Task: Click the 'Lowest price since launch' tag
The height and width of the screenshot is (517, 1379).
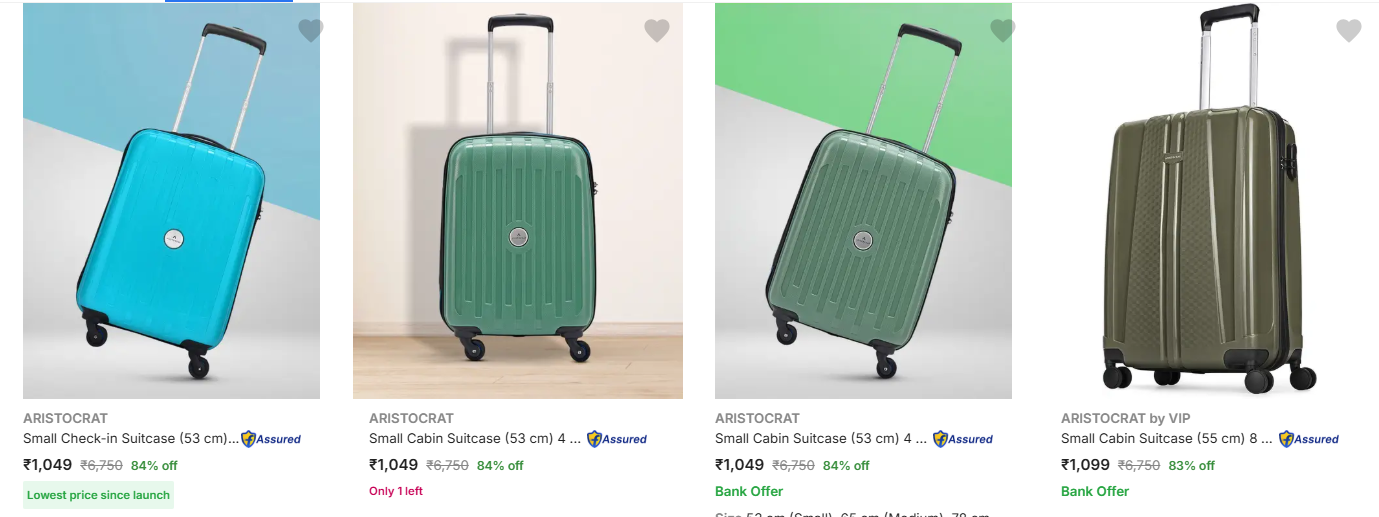Action: [x=98, y=495]
